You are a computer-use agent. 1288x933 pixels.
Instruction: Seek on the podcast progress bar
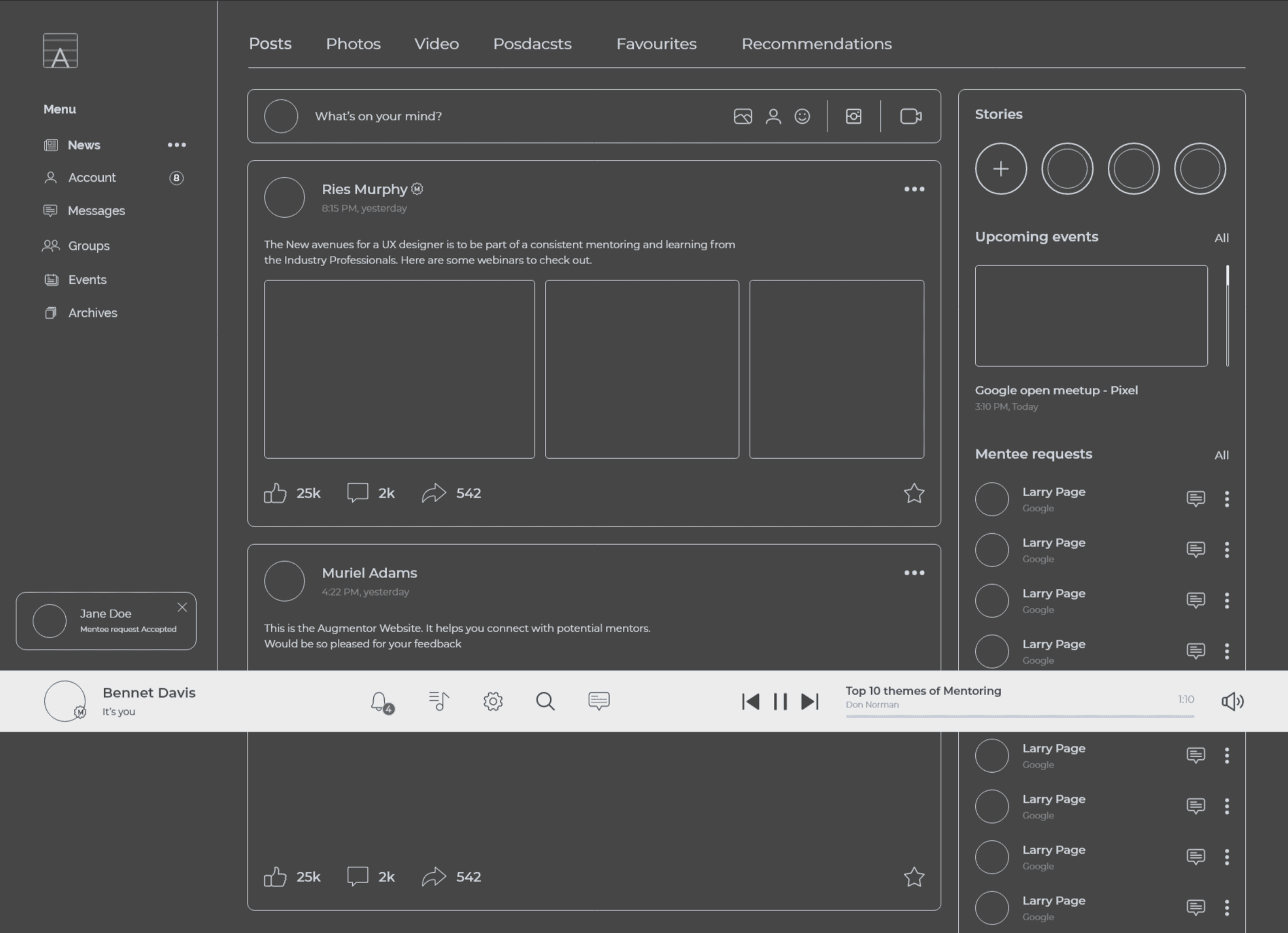[x=1019, y=717]
